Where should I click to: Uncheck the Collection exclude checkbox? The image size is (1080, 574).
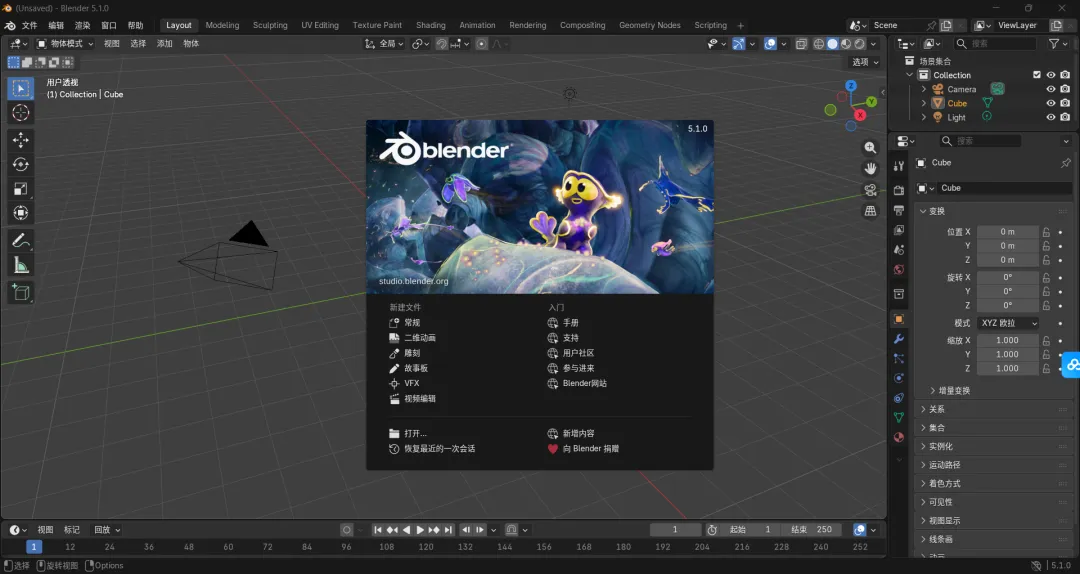(x=1037, y=75)
